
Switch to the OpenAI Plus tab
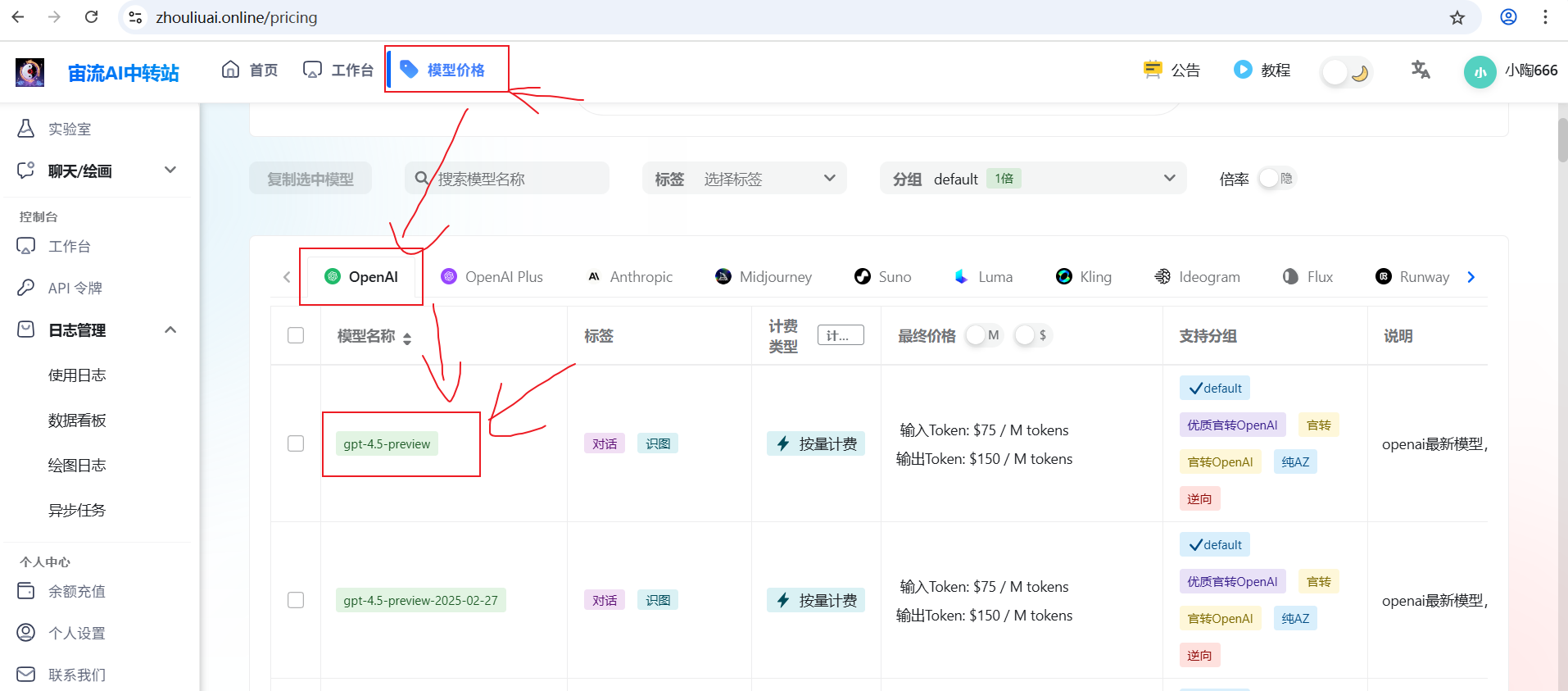tap(492, 277)
